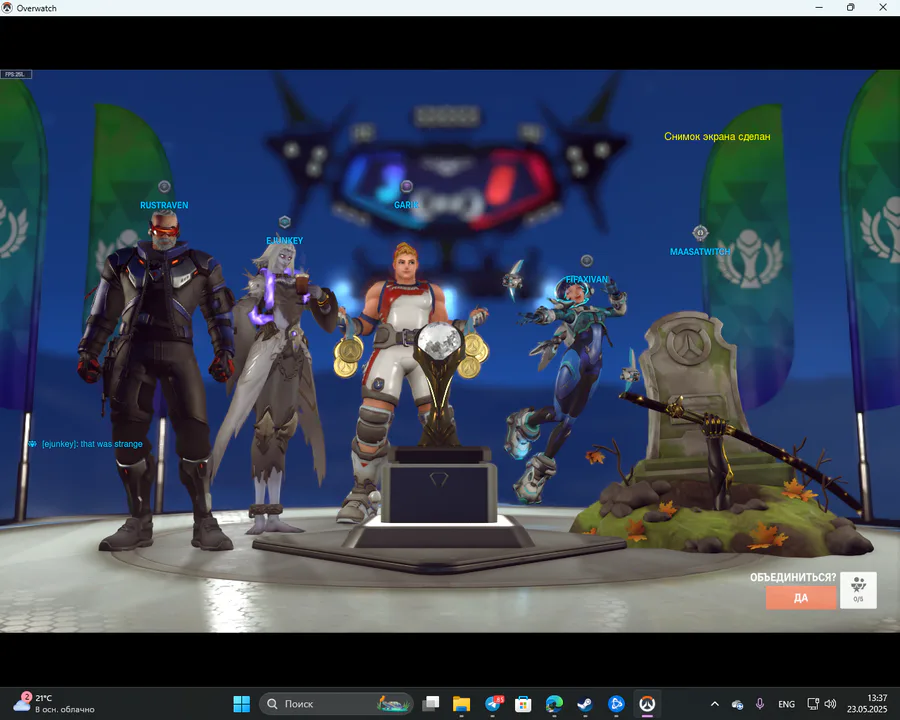
Task: Switch the ENG input language
Action: click(x=786, y=704)
